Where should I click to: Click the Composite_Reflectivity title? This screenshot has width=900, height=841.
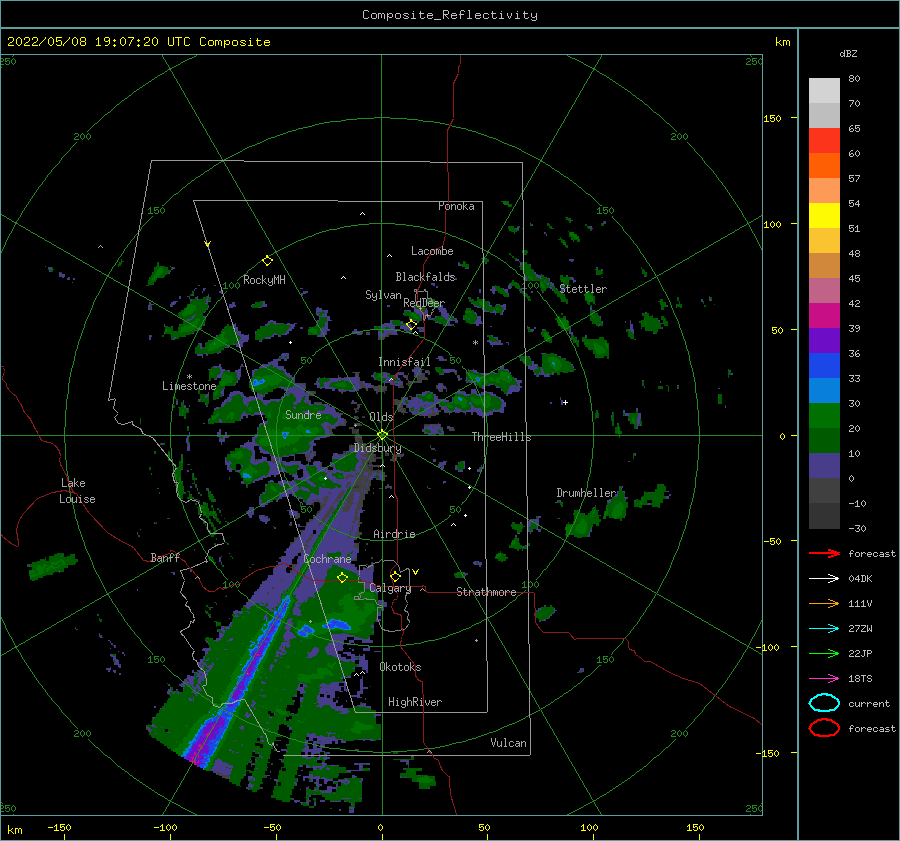click(x=450, y=15)
